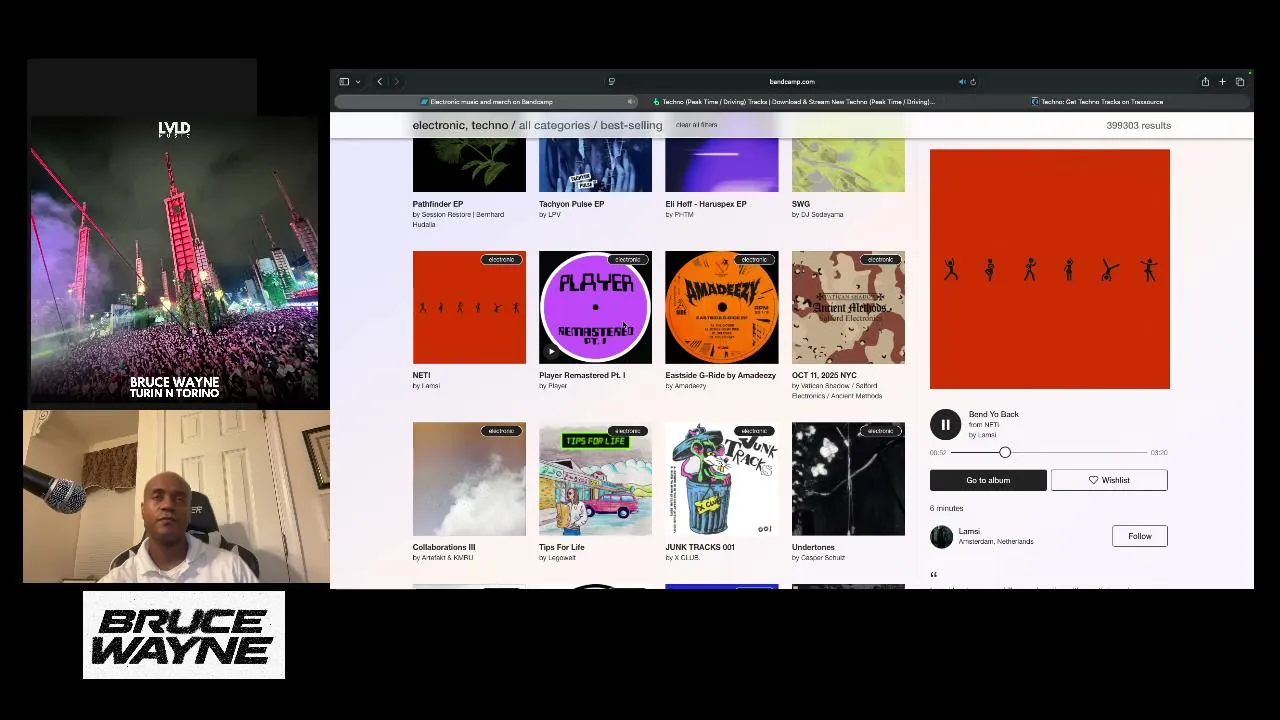The width and height of the screenshot is (1280, 720).
Task: Open the JUNK TRACKS 001 cover
Action: [x=722, y=479]
